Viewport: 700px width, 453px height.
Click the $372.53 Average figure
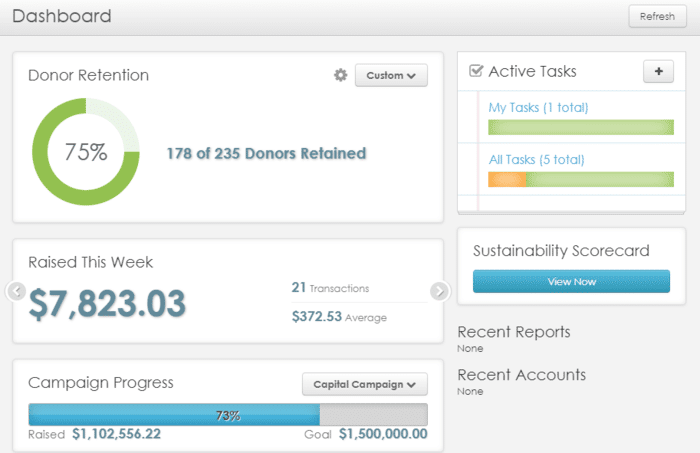339,317
